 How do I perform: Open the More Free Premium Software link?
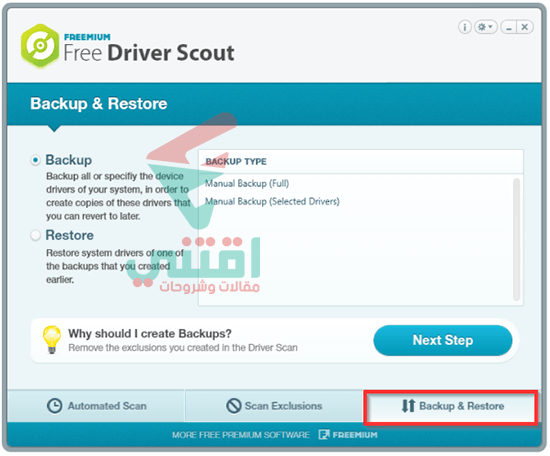pyautogui.click(x=241, y=435)
